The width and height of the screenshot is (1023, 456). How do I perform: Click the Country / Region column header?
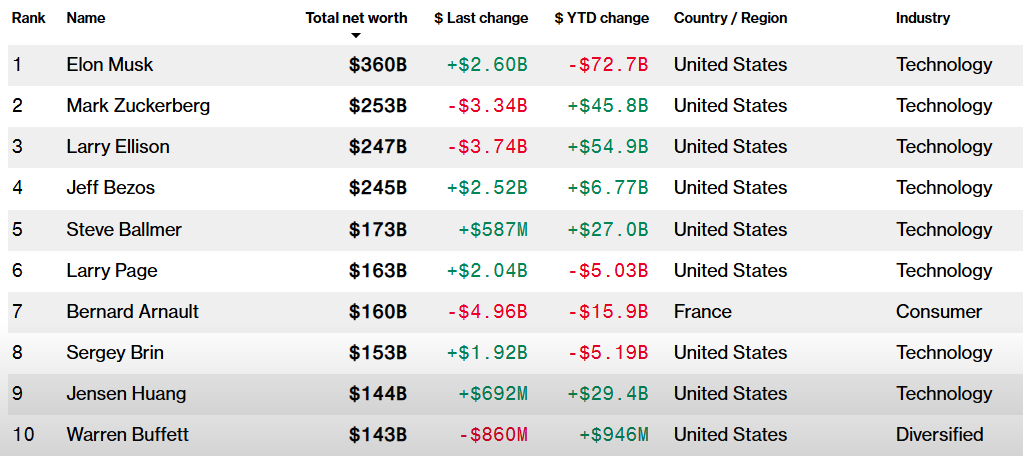tap(730, 18)
